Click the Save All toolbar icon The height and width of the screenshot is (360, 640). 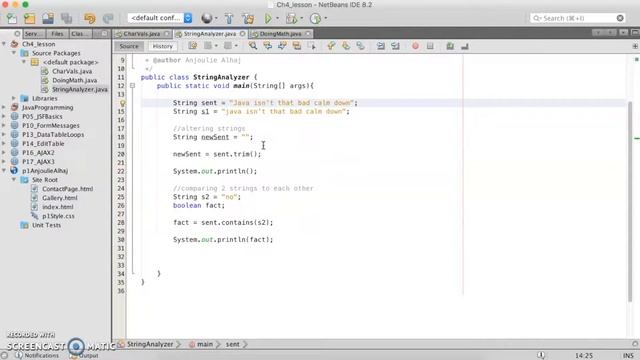[x=66, y=18]
